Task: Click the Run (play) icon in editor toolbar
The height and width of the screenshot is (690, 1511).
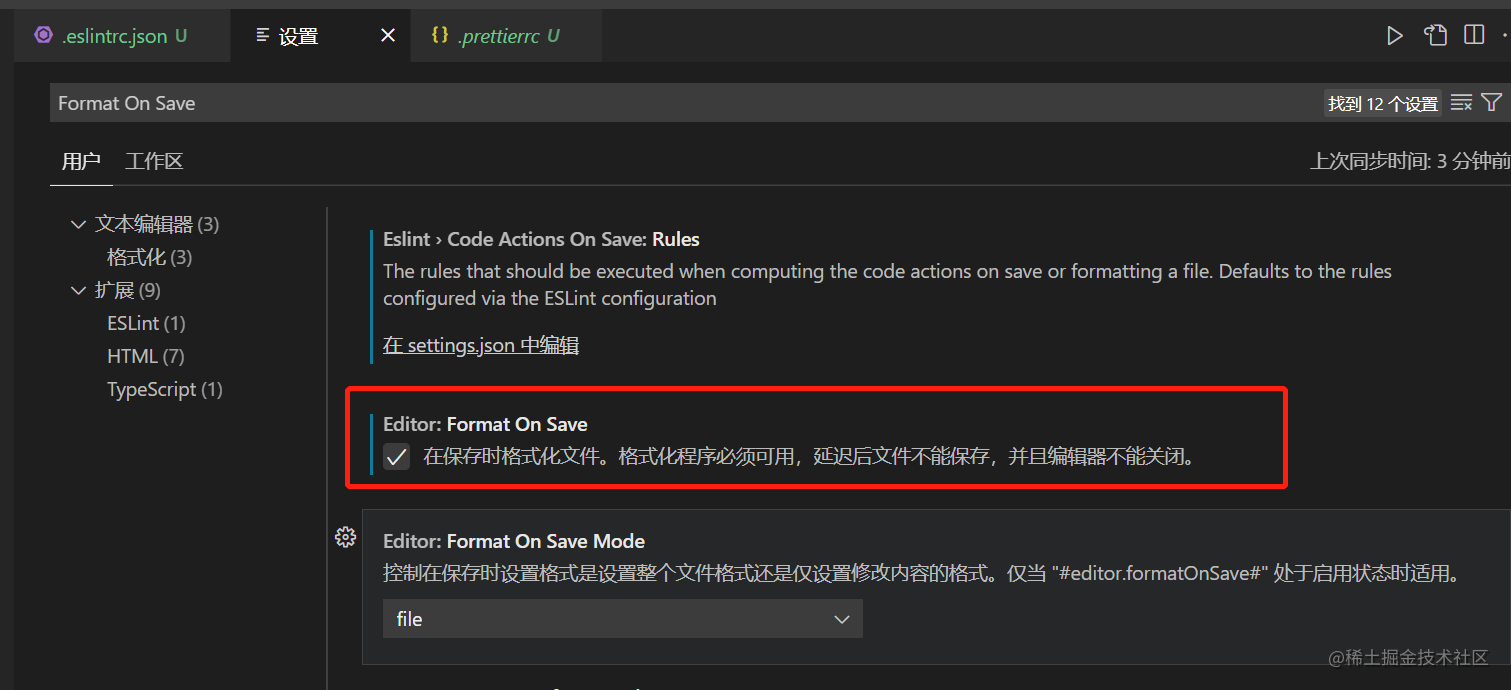Action: [x=1395, y=36]
